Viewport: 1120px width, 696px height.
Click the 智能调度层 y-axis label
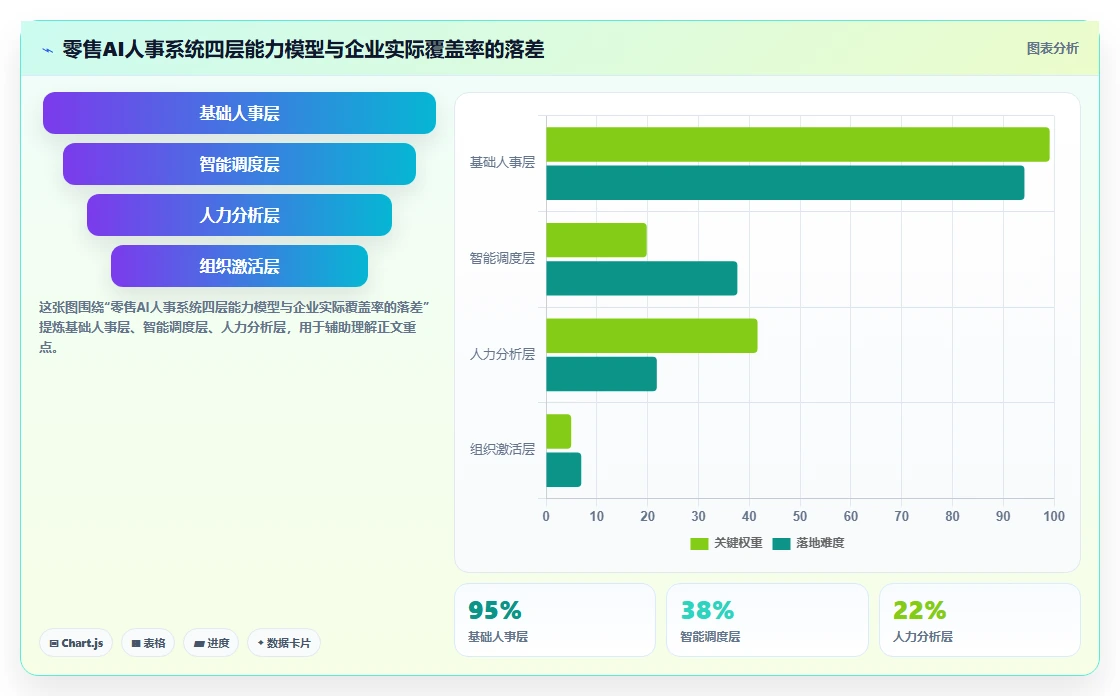click(502, 259)
